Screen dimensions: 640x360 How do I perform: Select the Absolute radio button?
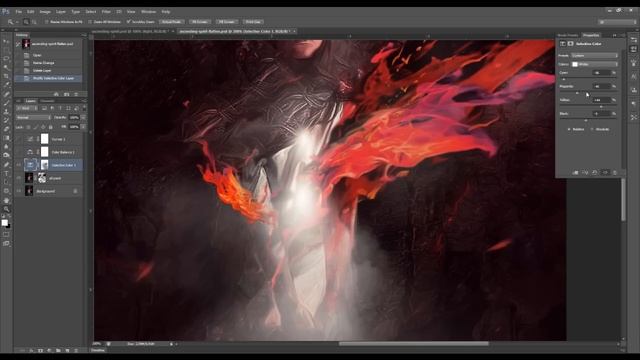(592, 129)
